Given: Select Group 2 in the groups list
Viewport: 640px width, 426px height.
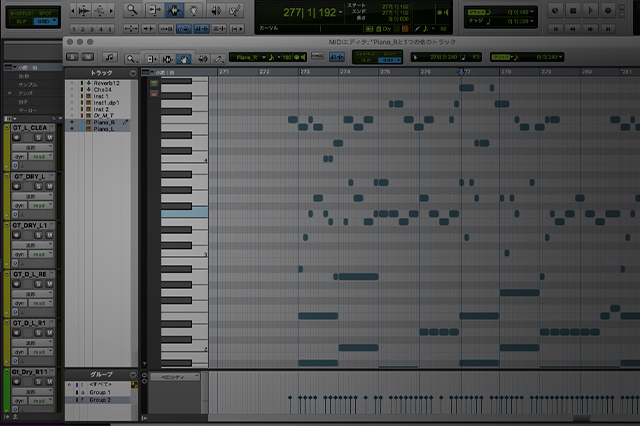Looking at the screenshot, I should point(100,400).
